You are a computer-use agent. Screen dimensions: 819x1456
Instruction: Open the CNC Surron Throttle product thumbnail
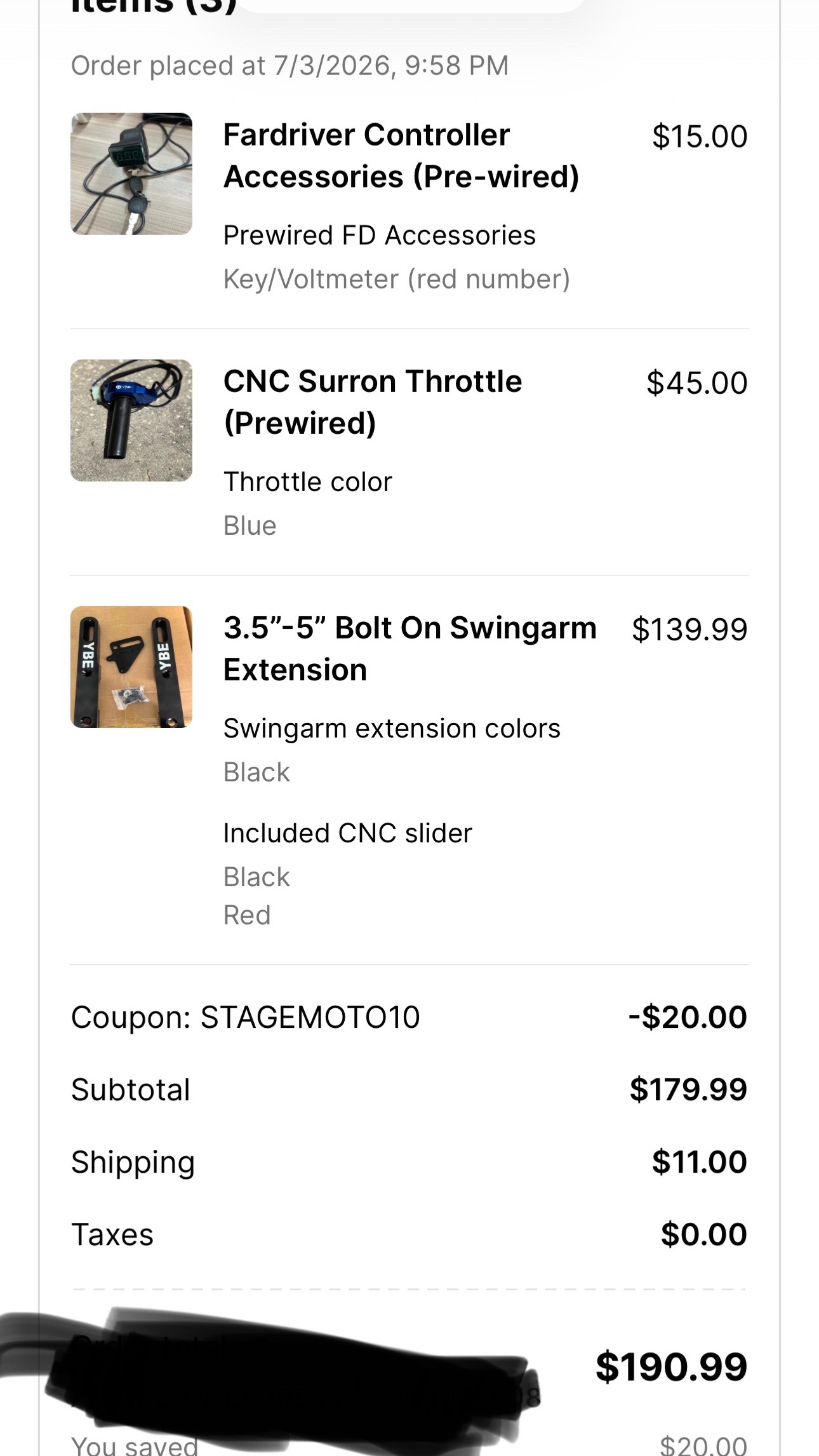(131, 421)
